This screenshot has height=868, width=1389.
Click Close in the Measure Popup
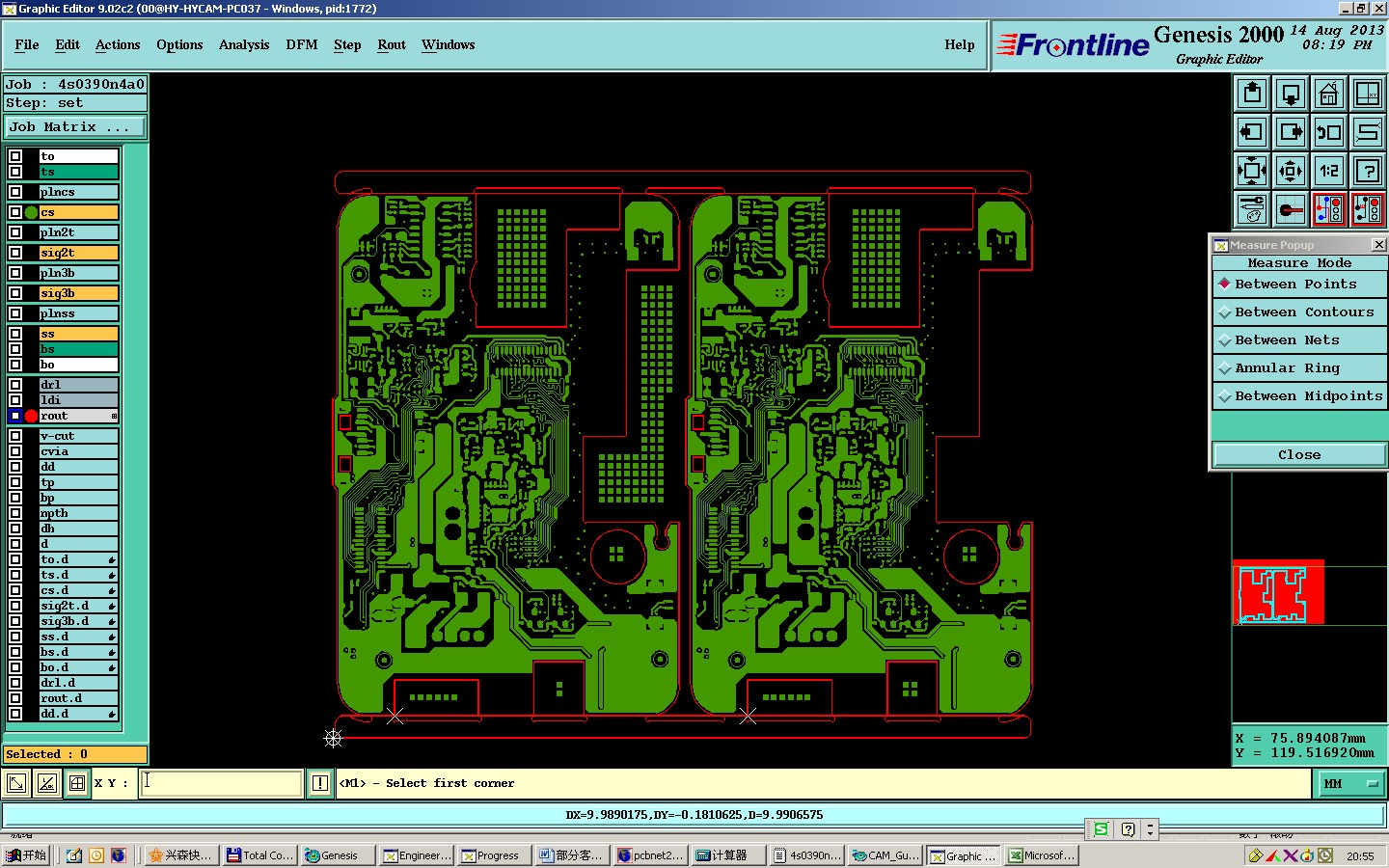pos(1299,455)
